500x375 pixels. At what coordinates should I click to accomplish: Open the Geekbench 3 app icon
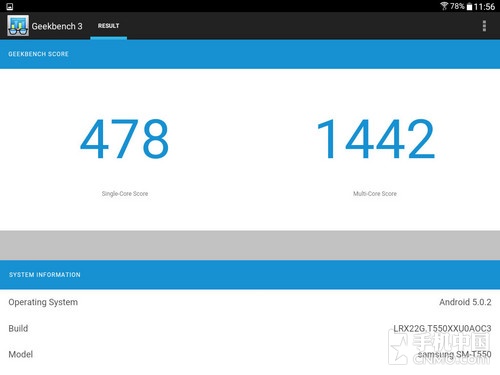[x=18, y=26]
